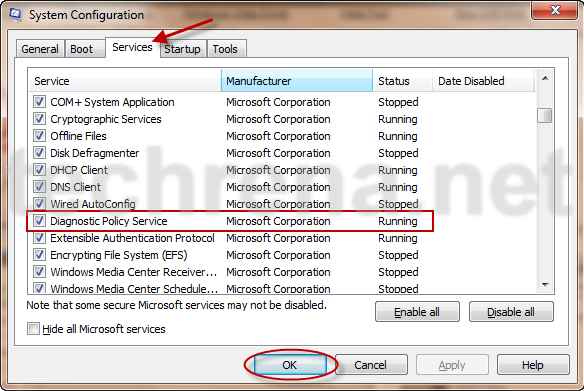Viewport: 584px width, 391px height.
Task: Toggle the Offline Files checkbox
Action: (x=39, y=136)
